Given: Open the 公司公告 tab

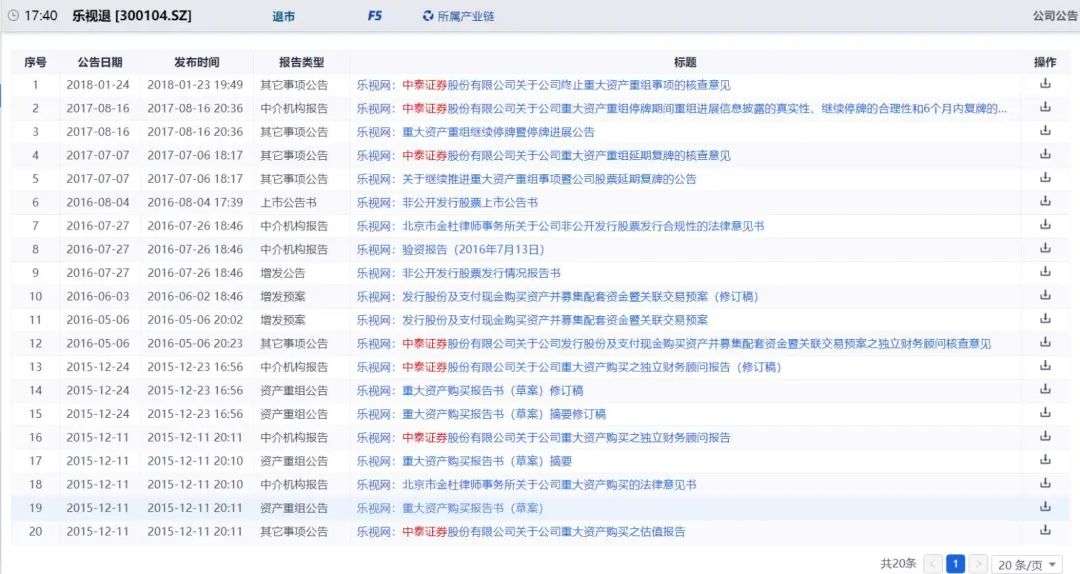Looking at the screenshot, I should pos(1055,15).
